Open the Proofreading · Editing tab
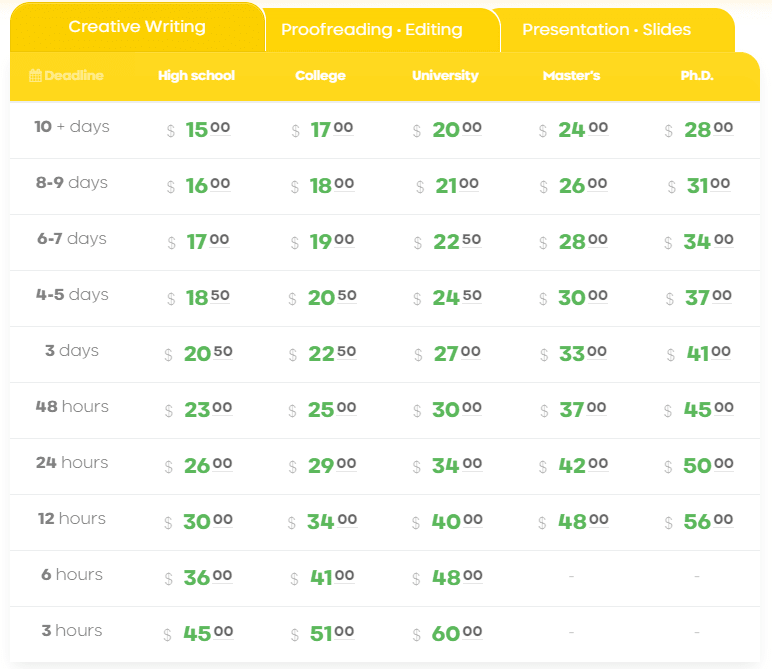Viewport: 772px width, 669px height. 372,30
